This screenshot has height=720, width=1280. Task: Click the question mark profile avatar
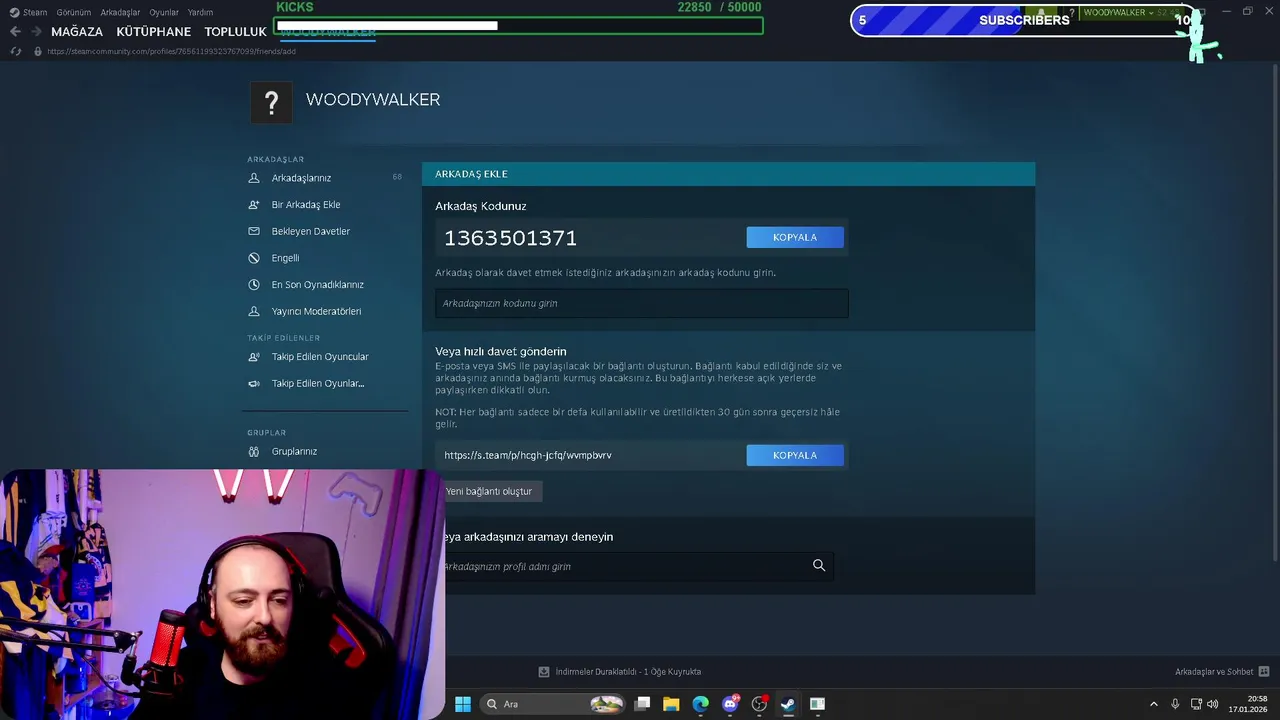point(271,102)
